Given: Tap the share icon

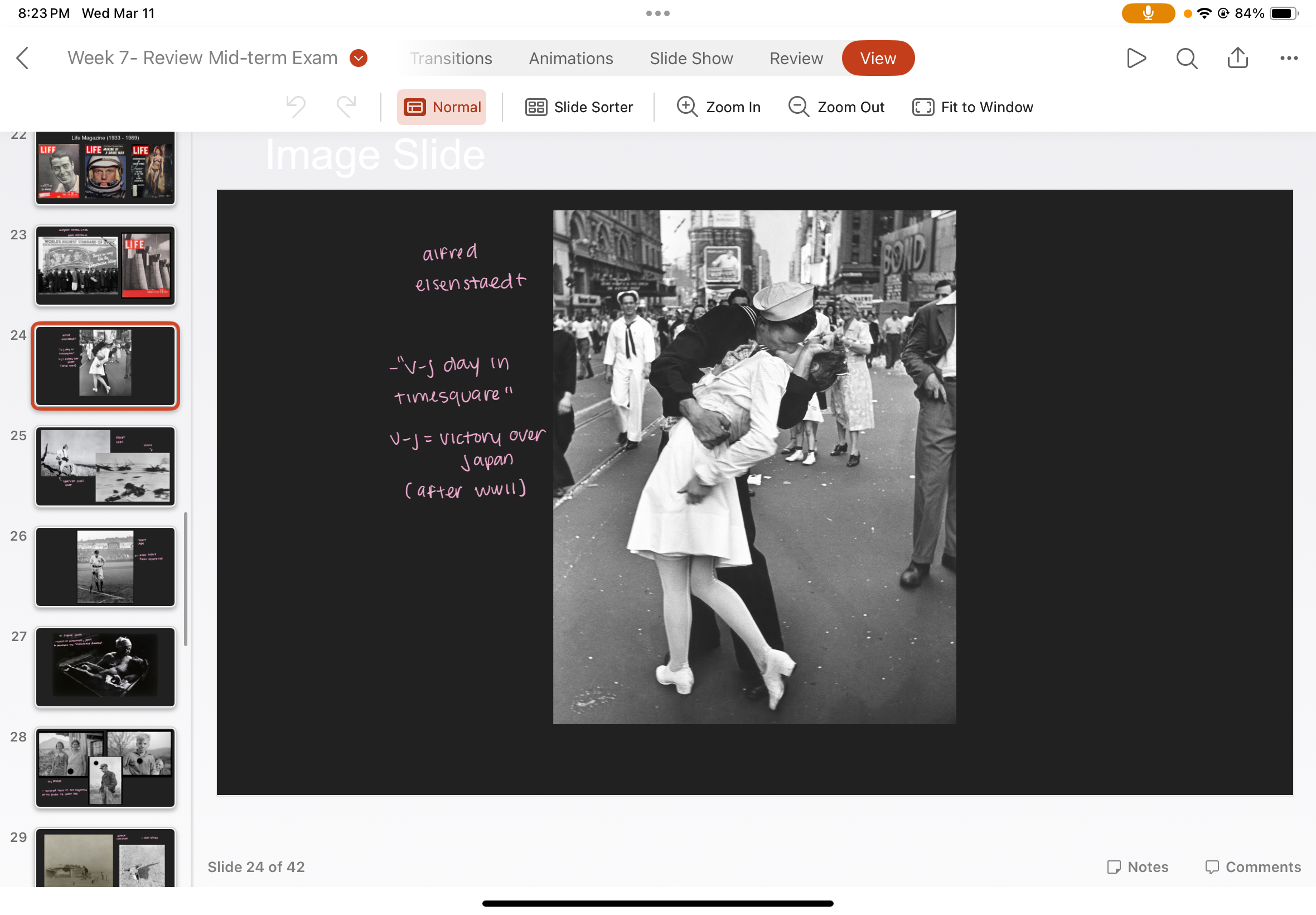Looking at the screenshot, I should pos(1237,58).
